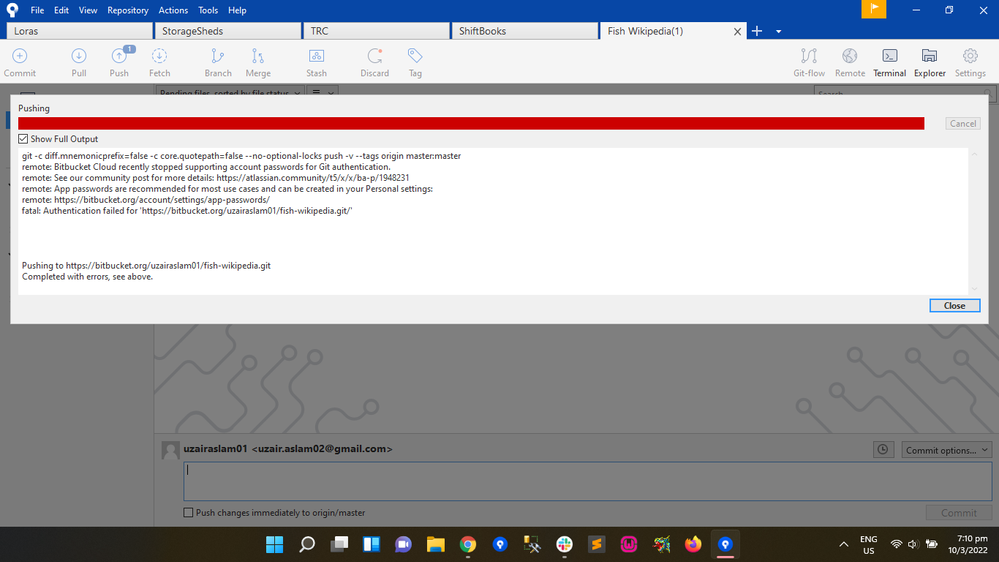Click the orange flag notification icon
999x562 pixels.
click(x=873, y=9)
